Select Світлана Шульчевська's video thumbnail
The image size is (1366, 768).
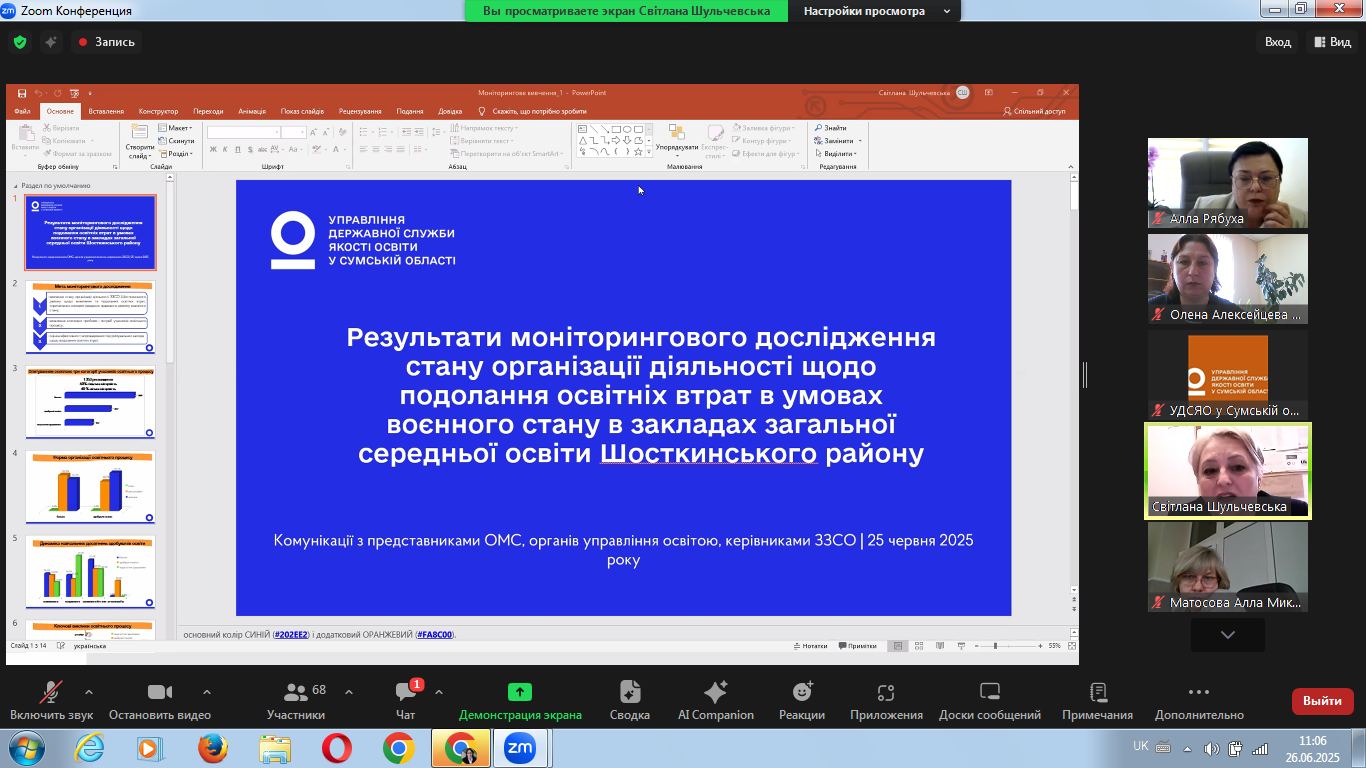(1227, 471)
